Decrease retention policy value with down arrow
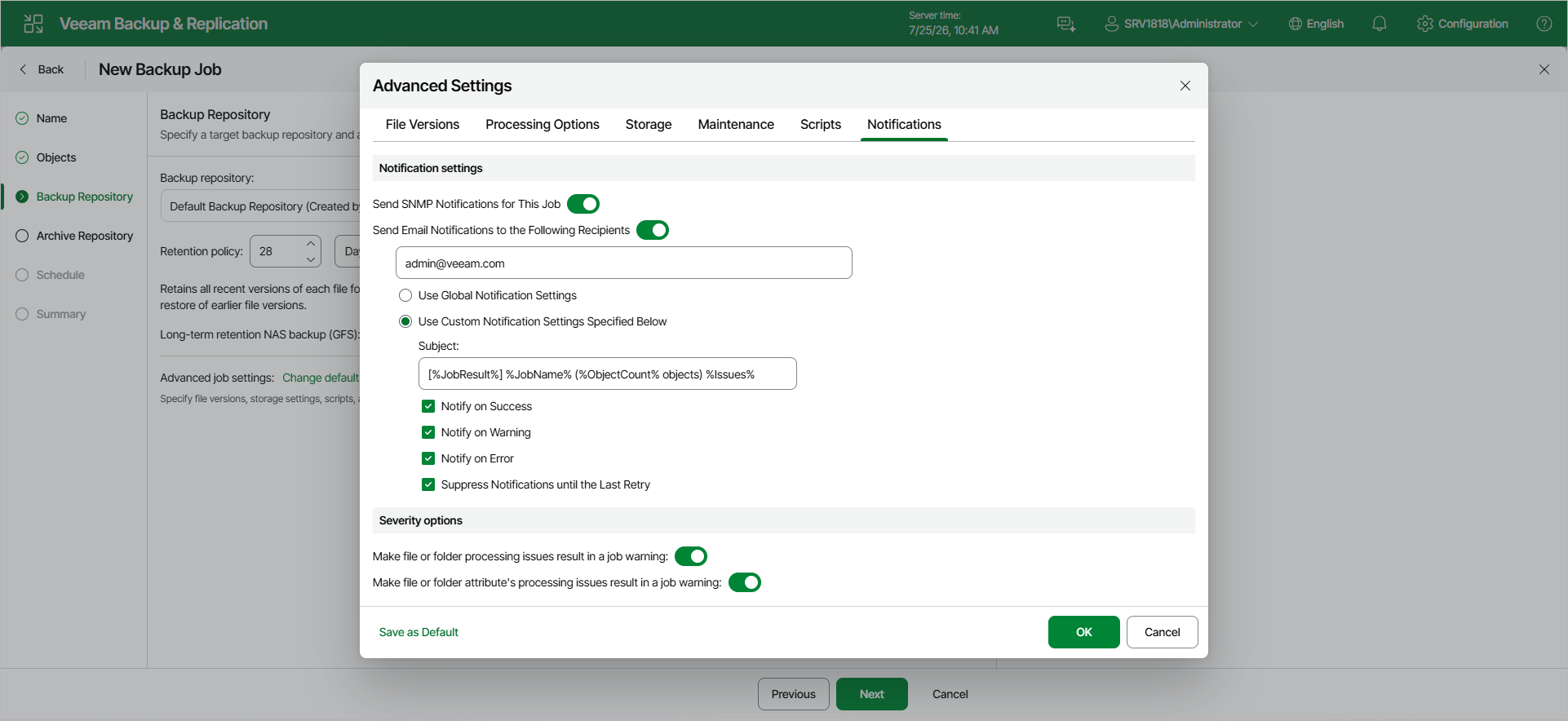The height and width of the screenshot is (721, 1568). [x=311, y=259]
